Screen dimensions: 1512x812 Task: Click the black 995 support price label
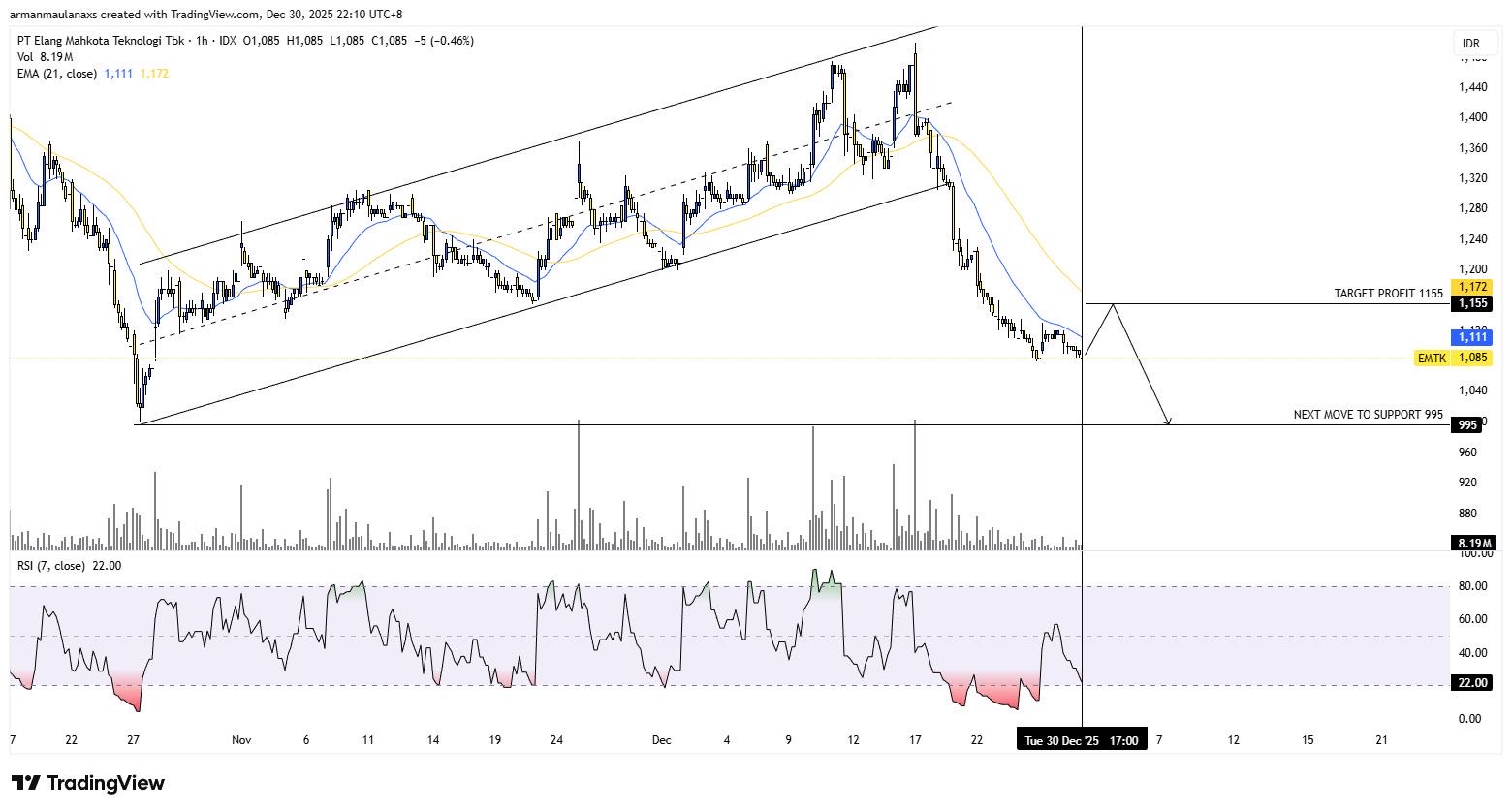(1466, 424)
